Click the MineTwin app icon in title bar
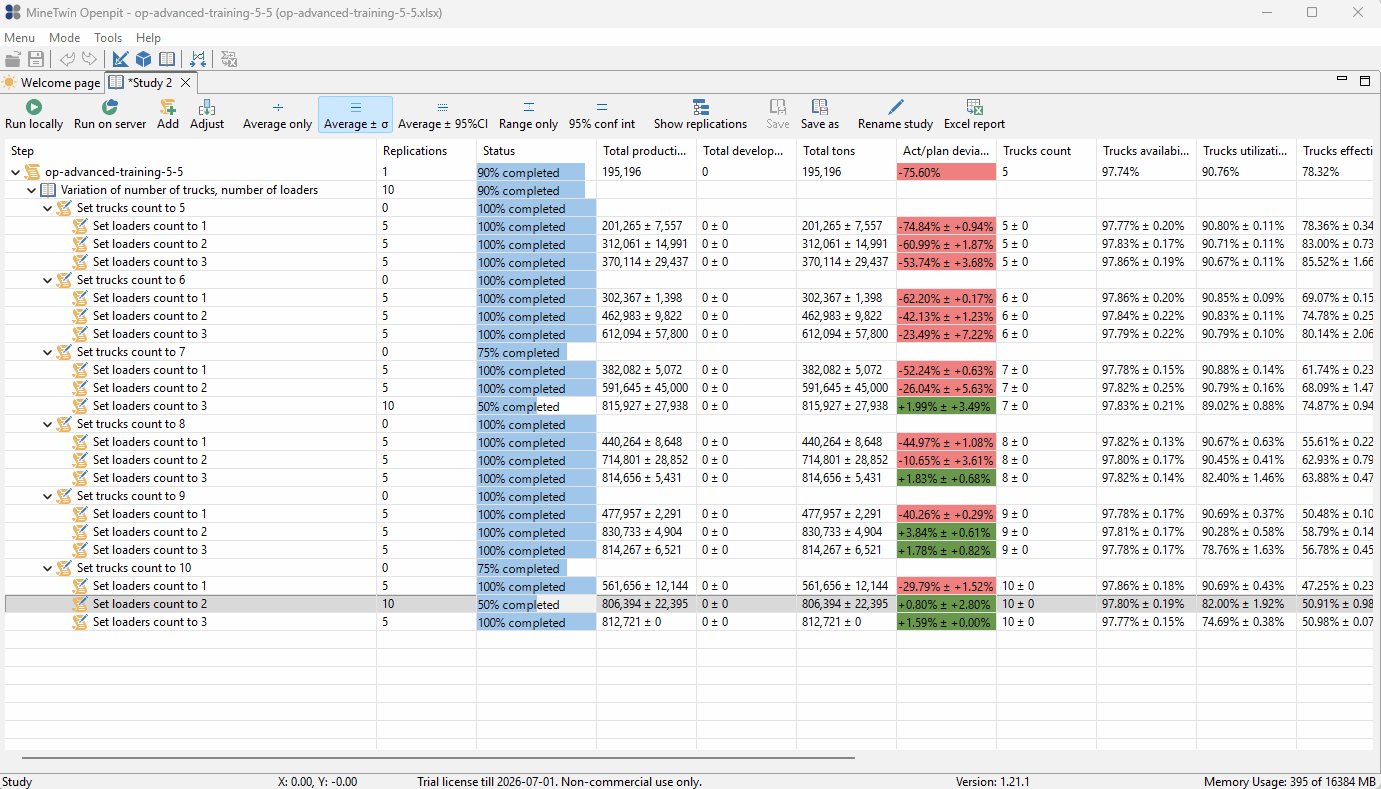Viewport: 1381px width, 789px height. (x=13, y=13)
